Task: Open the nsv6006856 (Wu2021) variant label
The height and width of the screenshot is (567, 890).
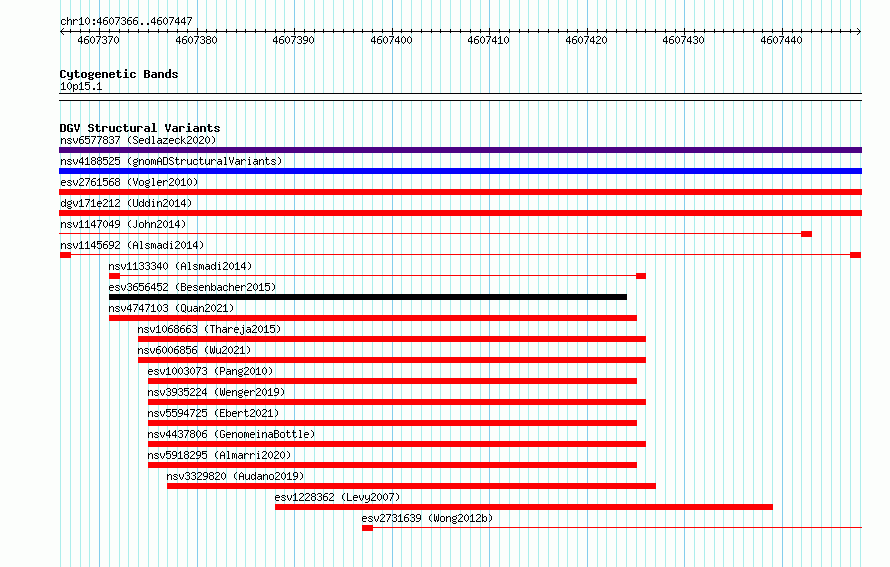Action: pos(194,350)
